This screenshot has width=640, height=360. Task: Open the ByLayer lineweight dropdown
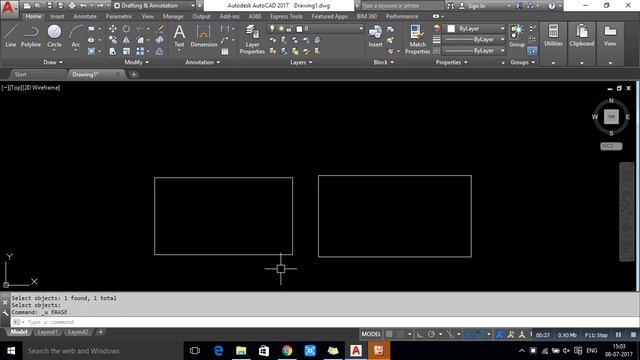(474, 40)
